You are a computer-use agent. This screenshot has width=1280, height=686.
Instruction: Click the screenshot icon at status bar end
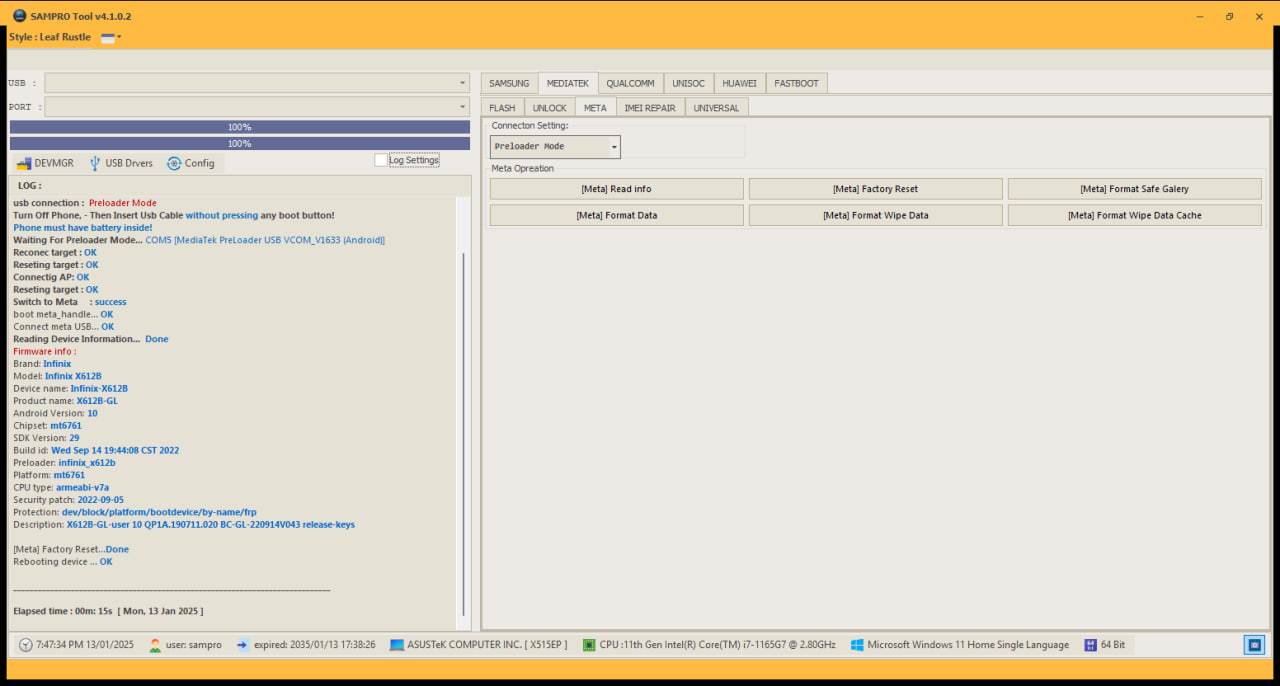coord(1255,645)
